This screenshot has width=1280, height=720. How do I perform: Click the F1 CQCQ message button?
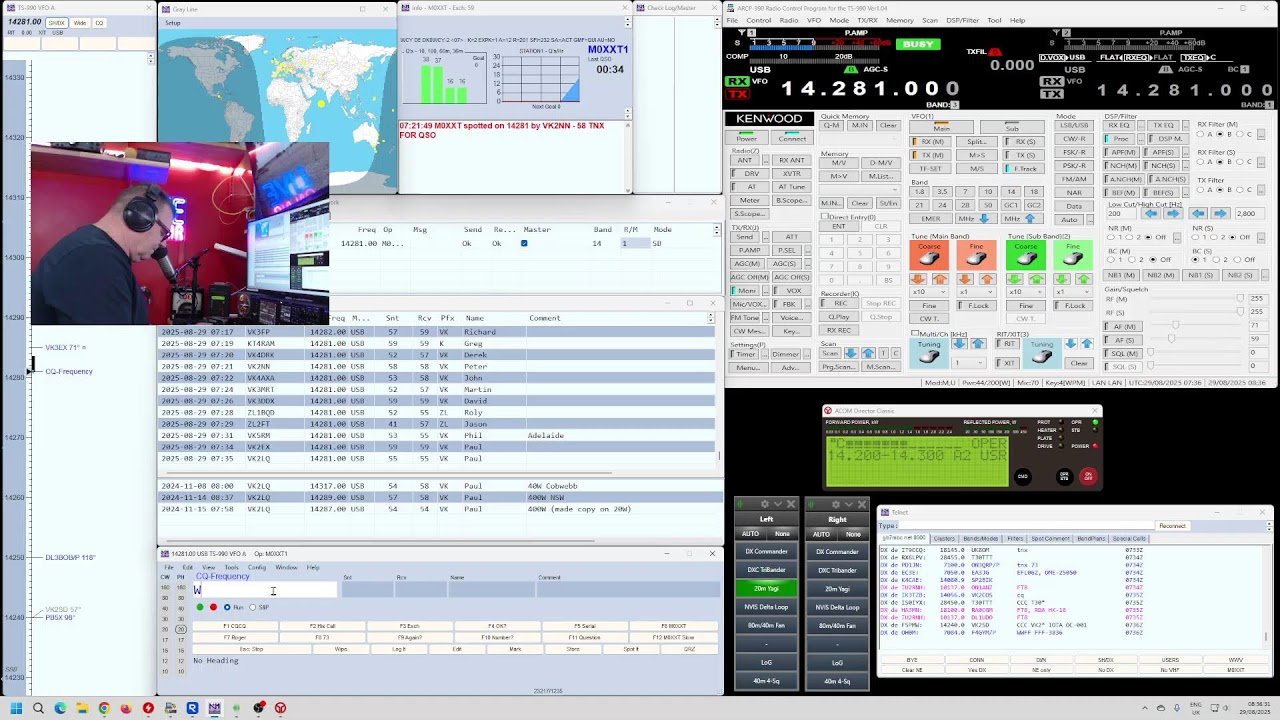pyautogui.click(x=235, y=626)
